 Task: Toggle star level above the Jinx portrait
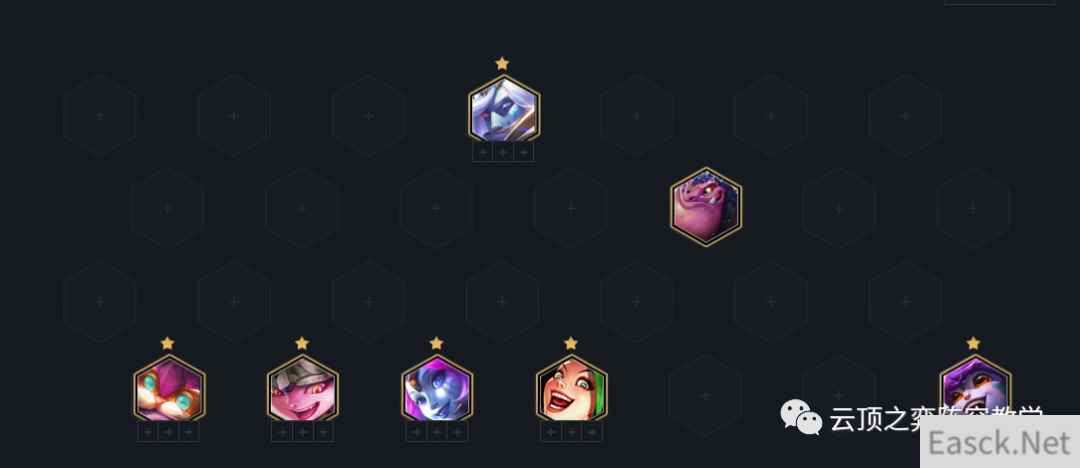(x=570, y=343)
